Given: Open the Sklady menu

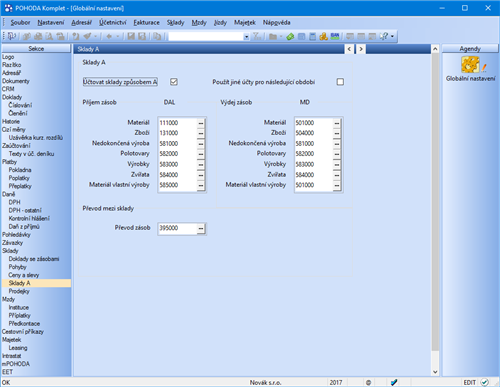Looking at the screenshot, I should 175,22.
